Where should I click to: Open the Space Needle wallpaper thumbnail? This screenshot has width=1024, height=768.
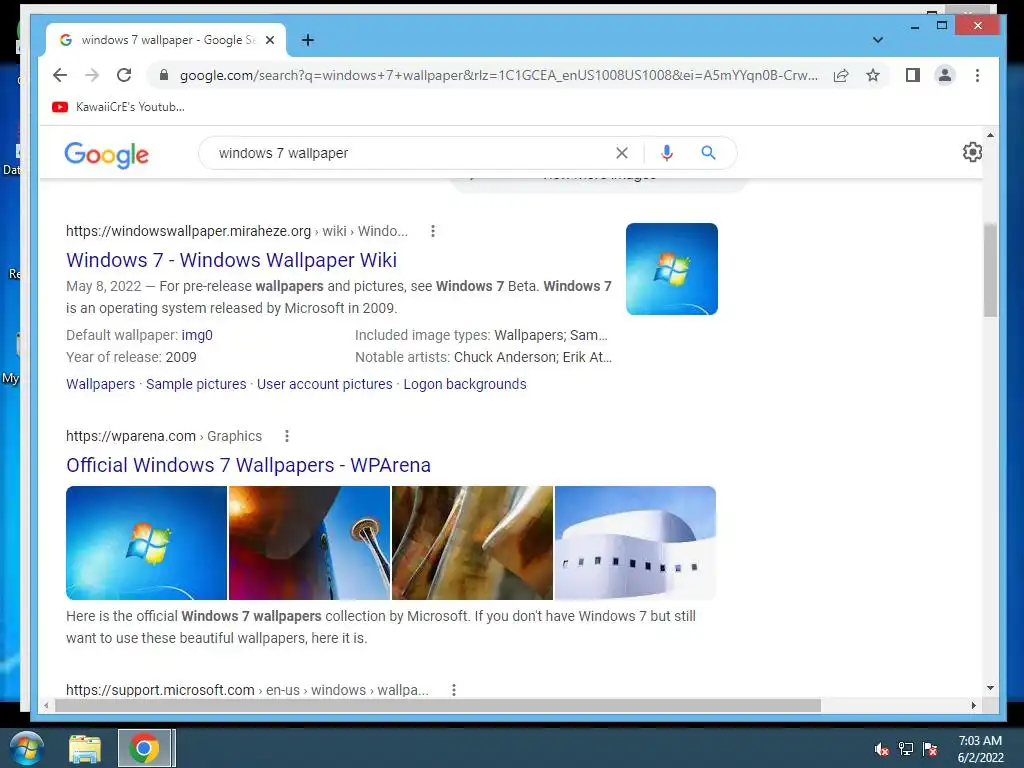[x=310, y=543]
